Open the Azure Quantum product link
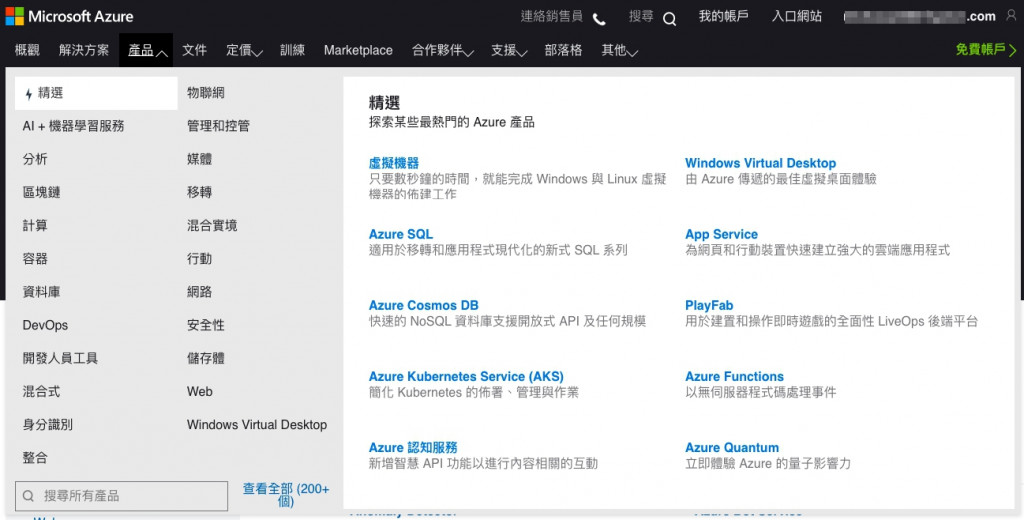The image size is (1024, 520). coord(731,448)
